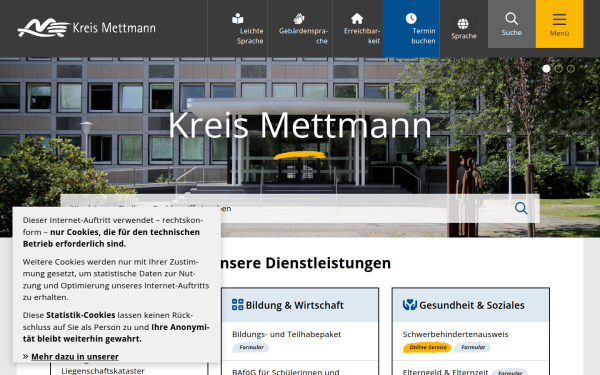Click Formular tag under Bildungs- und Teilhabepaket

[x=251, y=347]
